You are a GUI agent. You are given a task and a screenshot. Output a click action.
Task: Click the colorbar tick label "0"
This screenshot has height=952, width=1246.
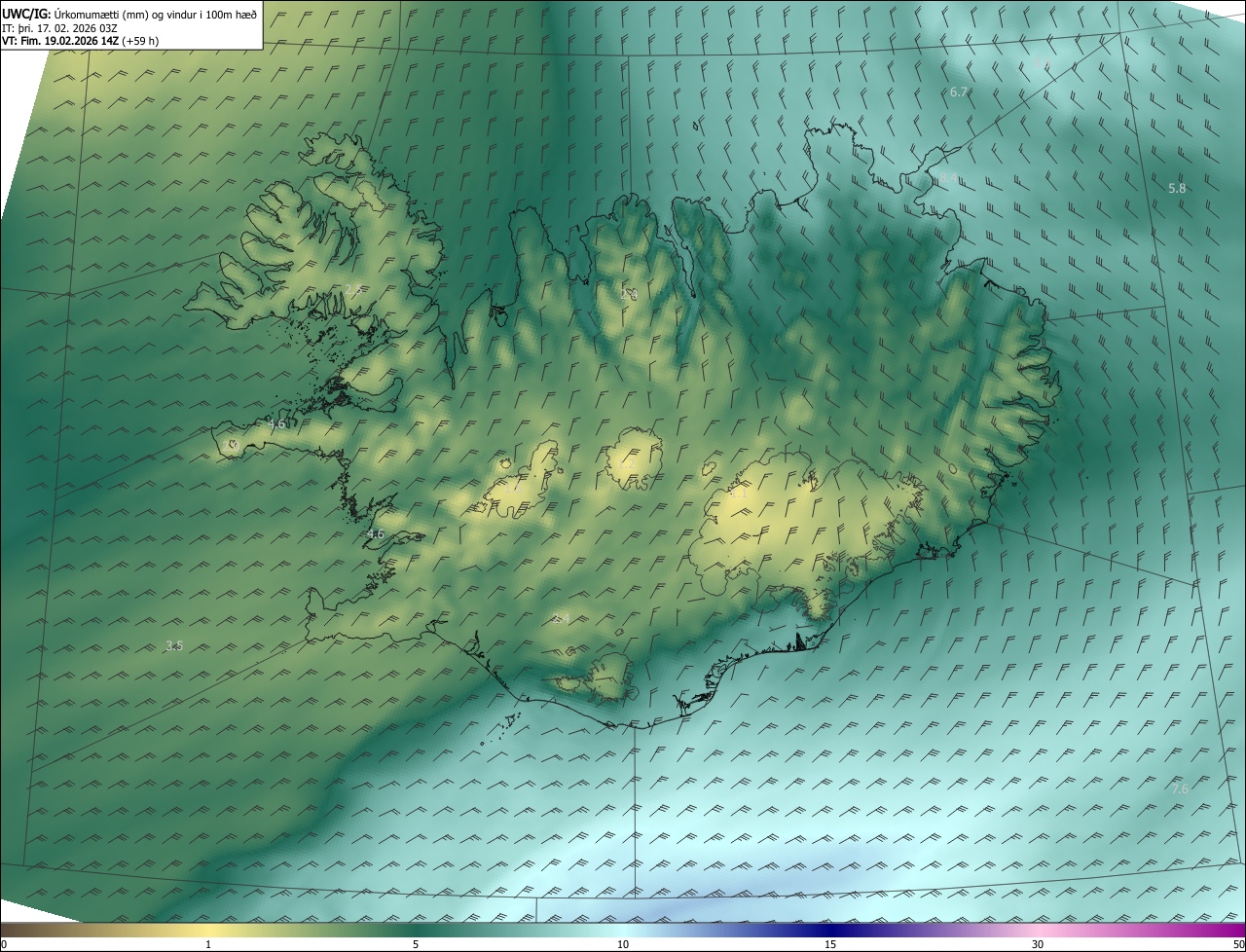[x=3, y=945]
